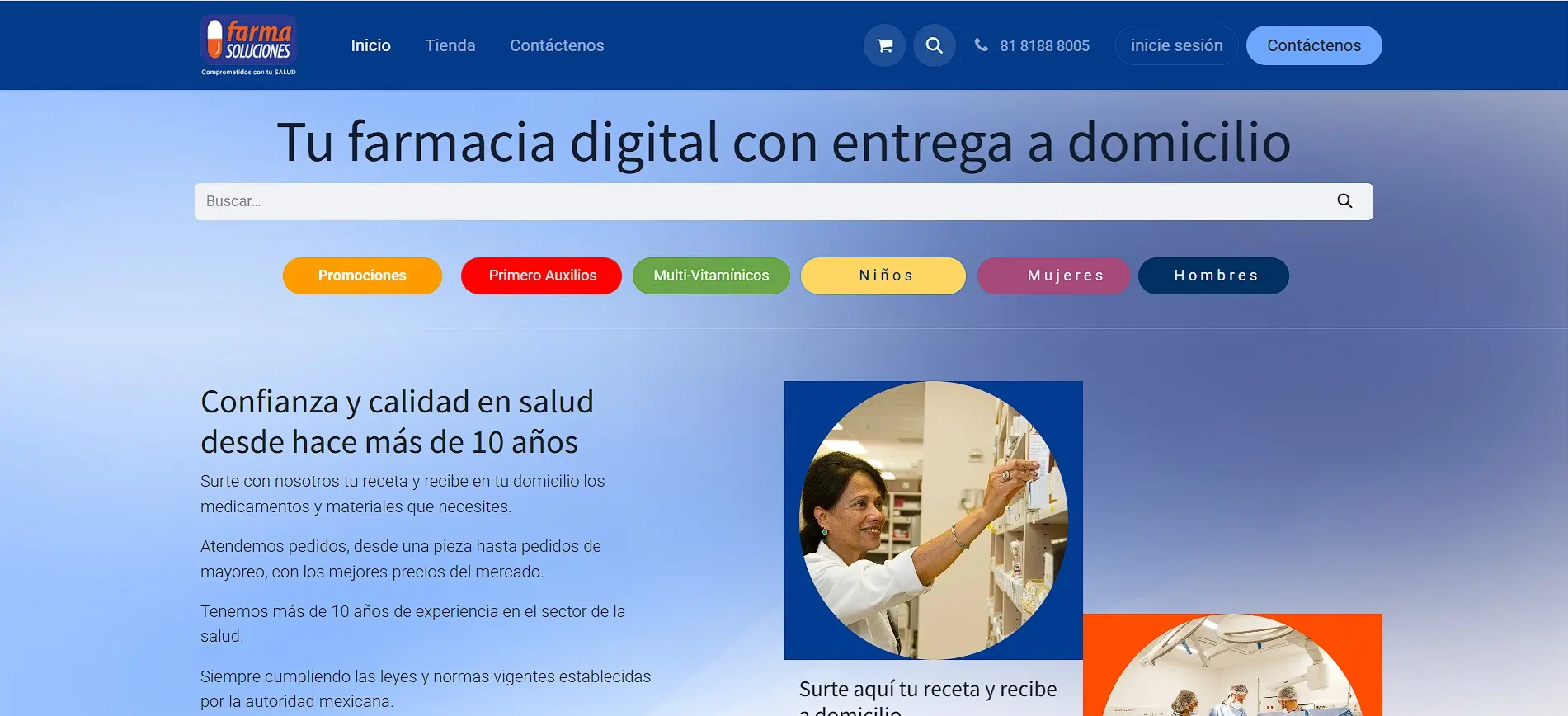Image resolution: width=1568 pixels, height=716 pixels.
Task: Select the dark blue Hombres category
Action: (1213, 276)
